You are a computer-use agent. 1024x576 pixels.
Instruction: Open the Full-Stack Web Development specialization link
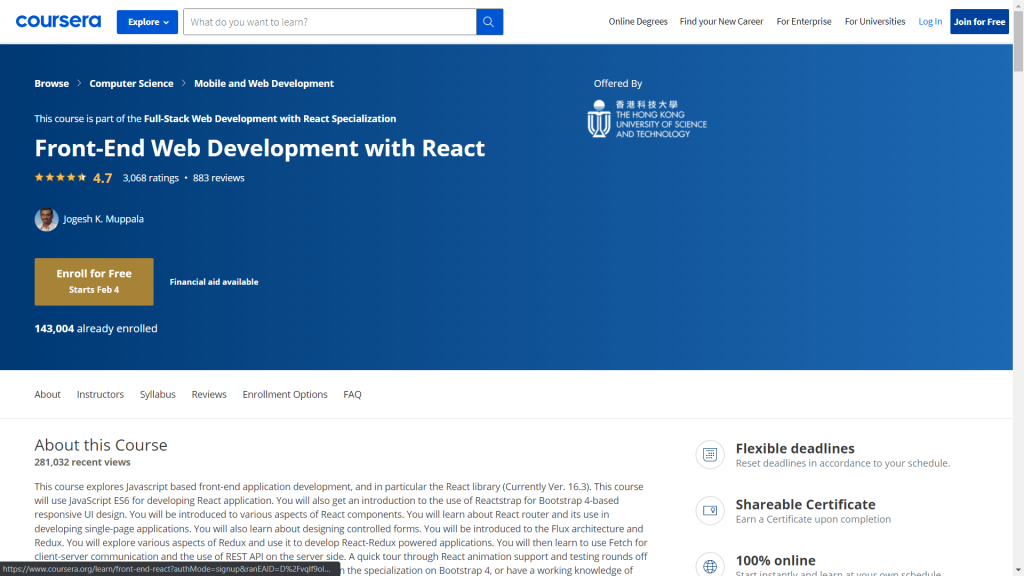pos(268,118)
